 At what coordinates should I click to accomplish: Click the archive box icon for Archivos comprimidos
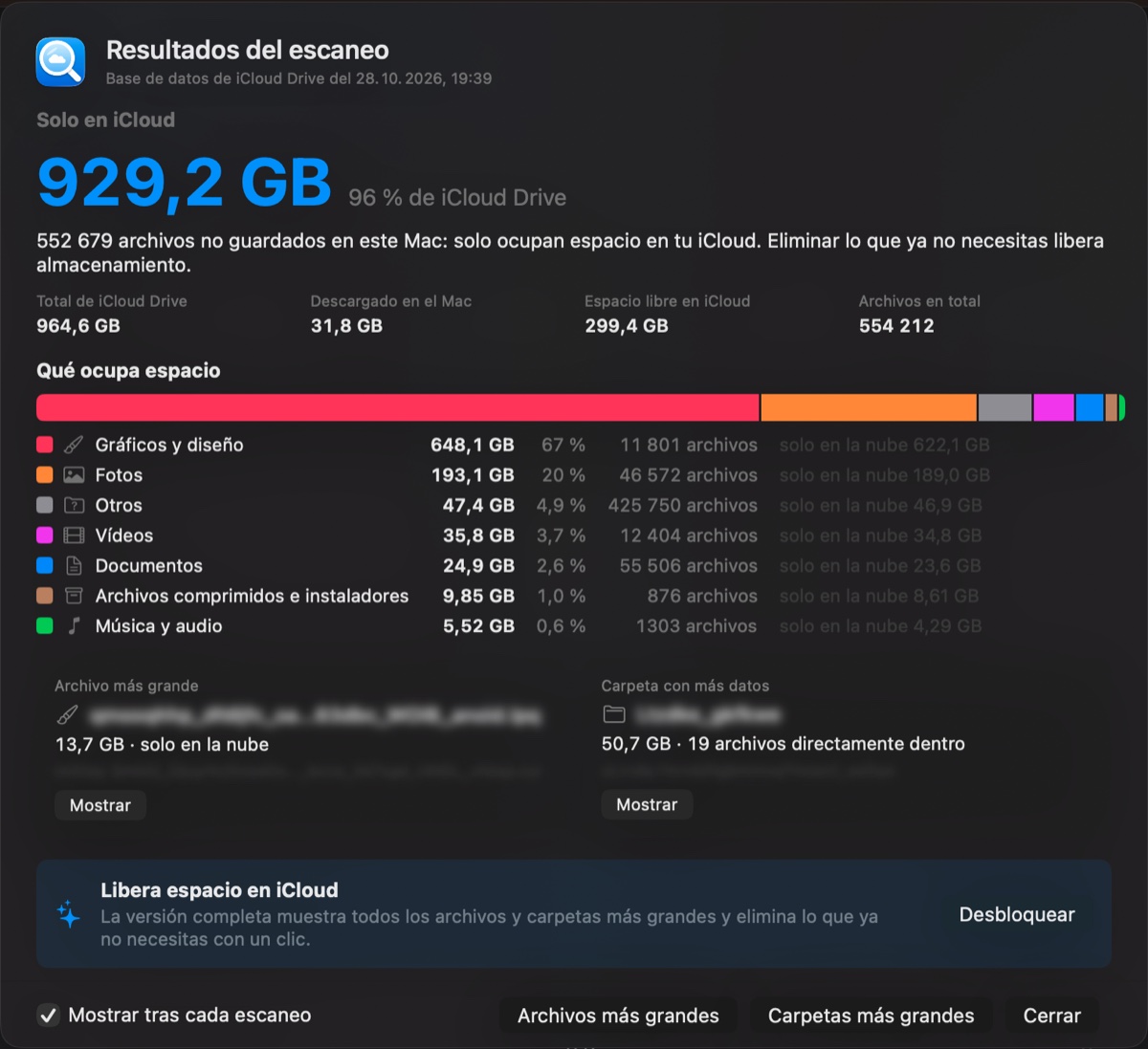coord(74,596)
